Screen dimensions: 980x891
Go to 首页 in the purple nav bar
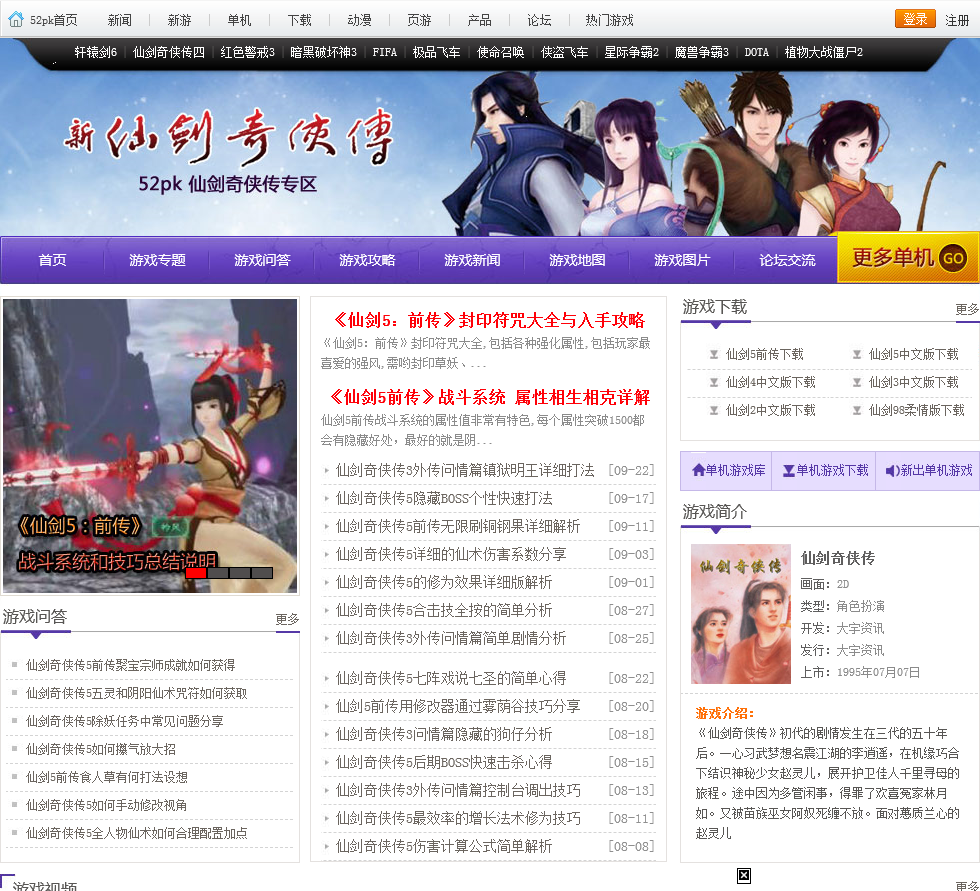[x=52, y=260]
